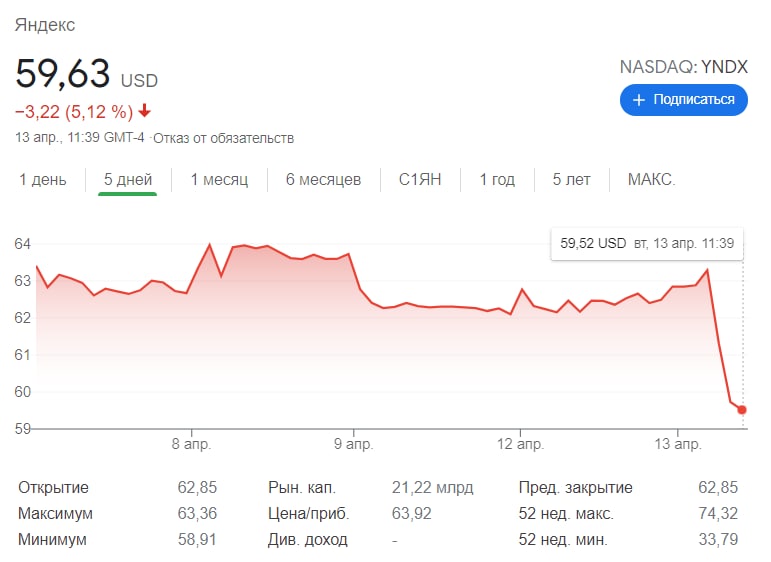
Task: Open the Отказ от обязательств disclaimer link
Action: point(223,138)
